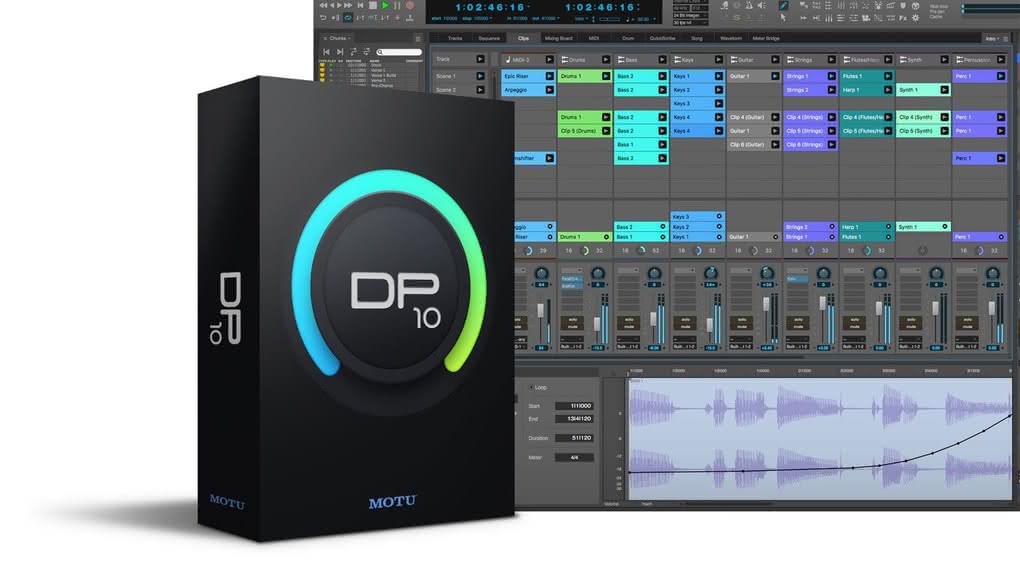Switch to the Sequence tab

tap(489, 38)
